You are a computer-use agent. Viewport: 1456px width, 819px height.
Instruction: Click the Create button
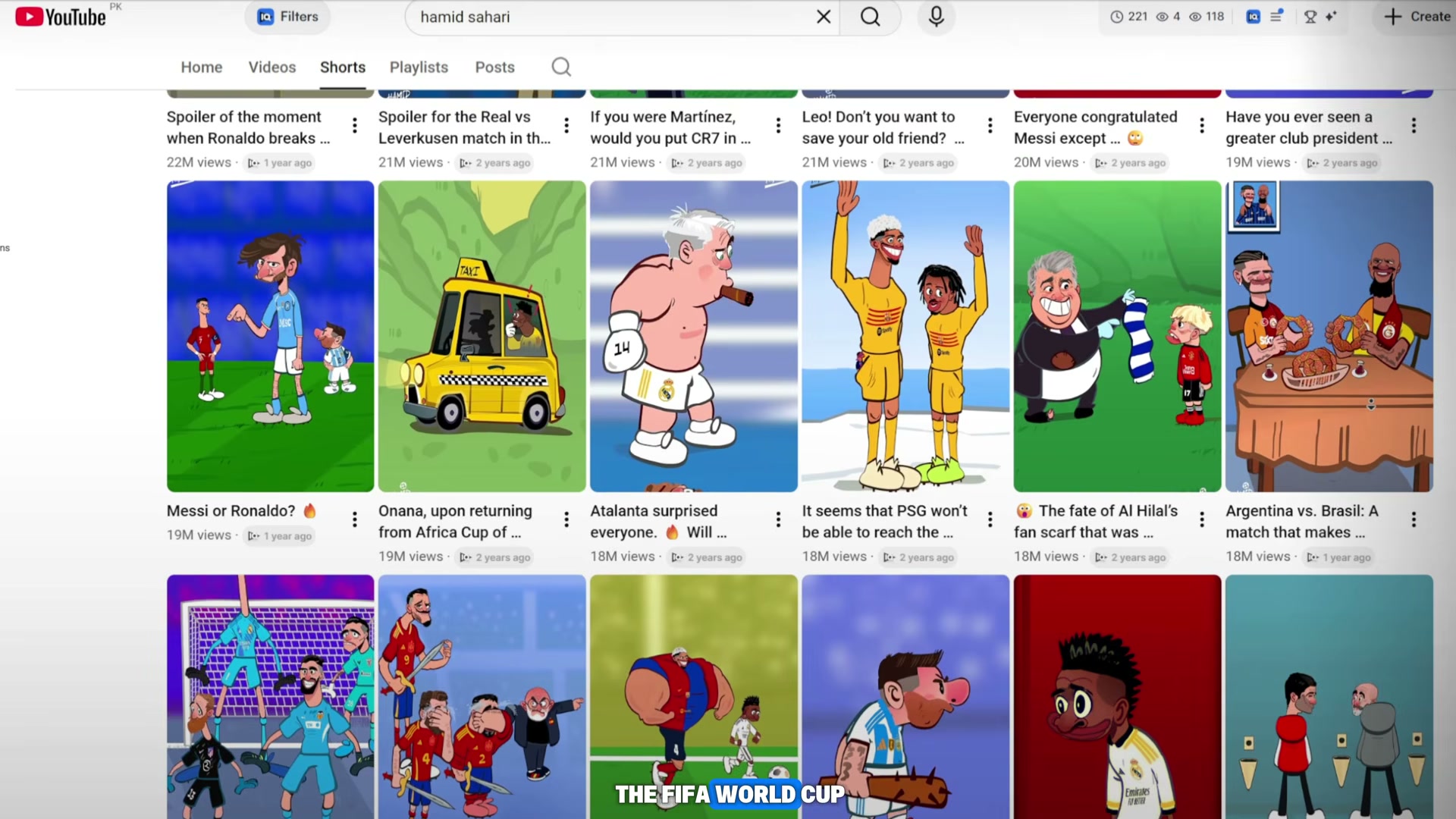click(1417, 17)
